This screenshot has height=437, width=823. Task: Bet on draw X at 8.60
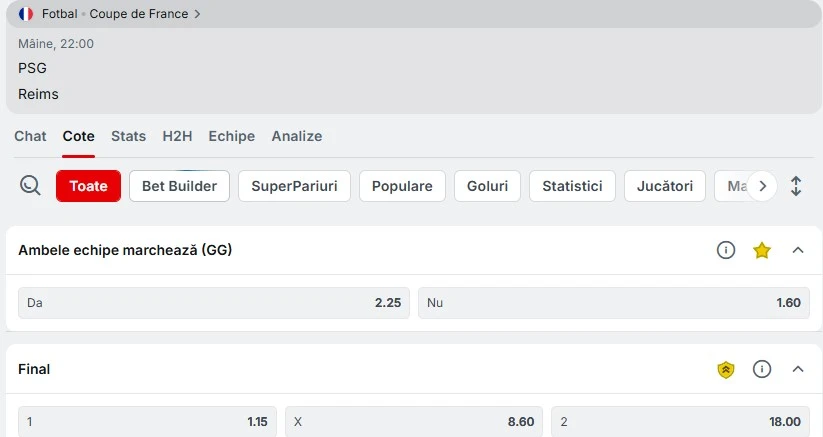pos(415,422)
